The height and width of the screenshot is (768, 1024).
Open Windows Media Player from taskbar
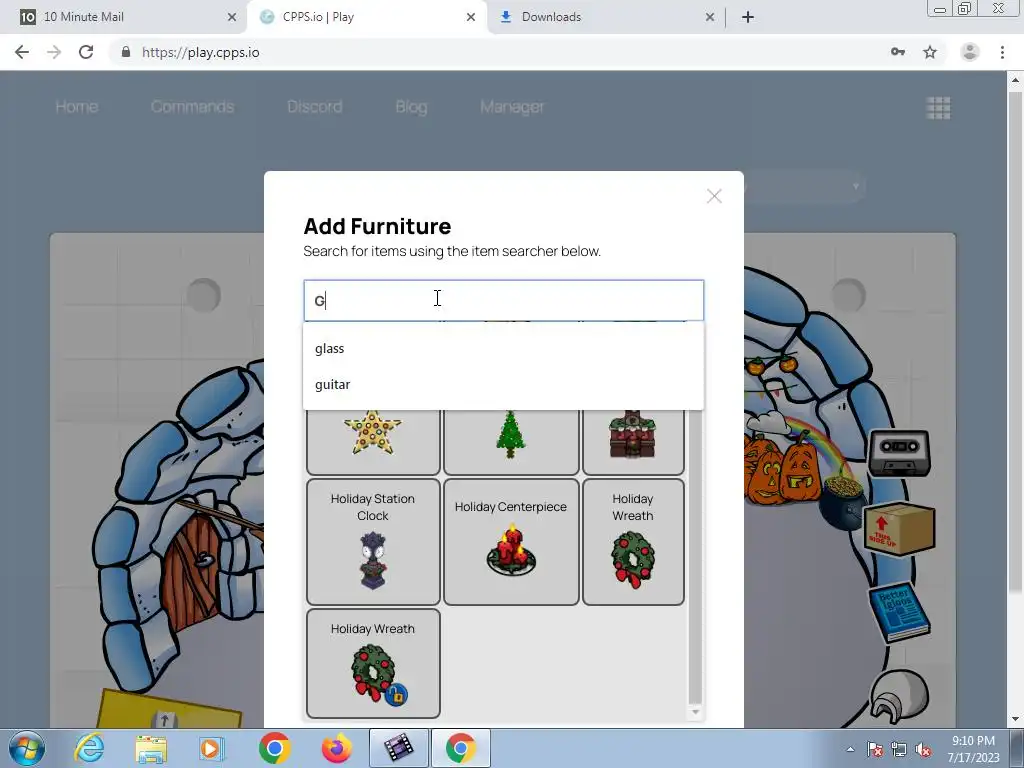(x=212, y=748)
